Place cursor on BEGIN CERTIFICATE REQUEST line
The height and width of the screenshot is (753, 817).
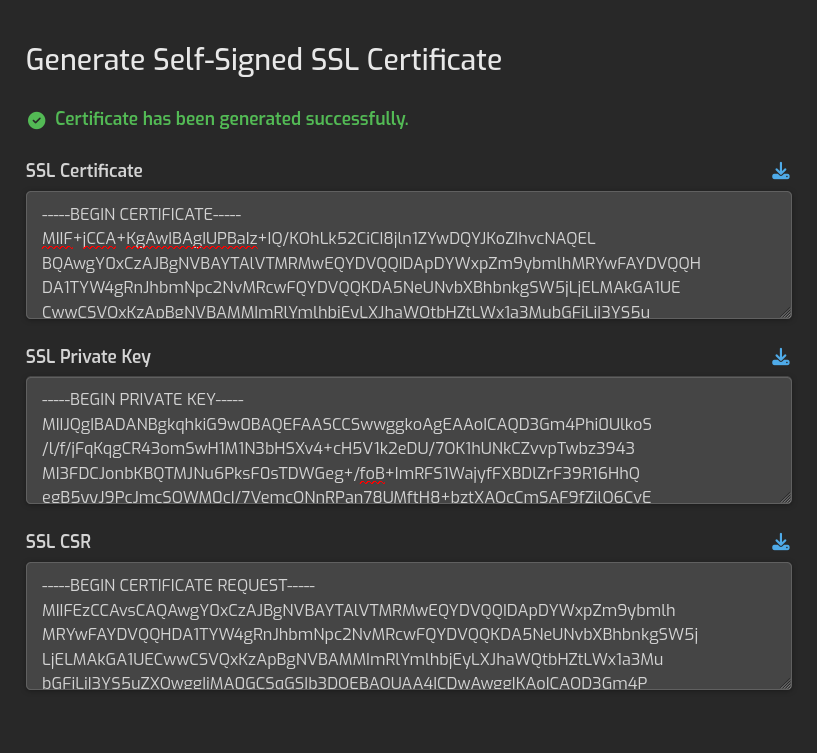pyautogui.click(x=178, y=585)
